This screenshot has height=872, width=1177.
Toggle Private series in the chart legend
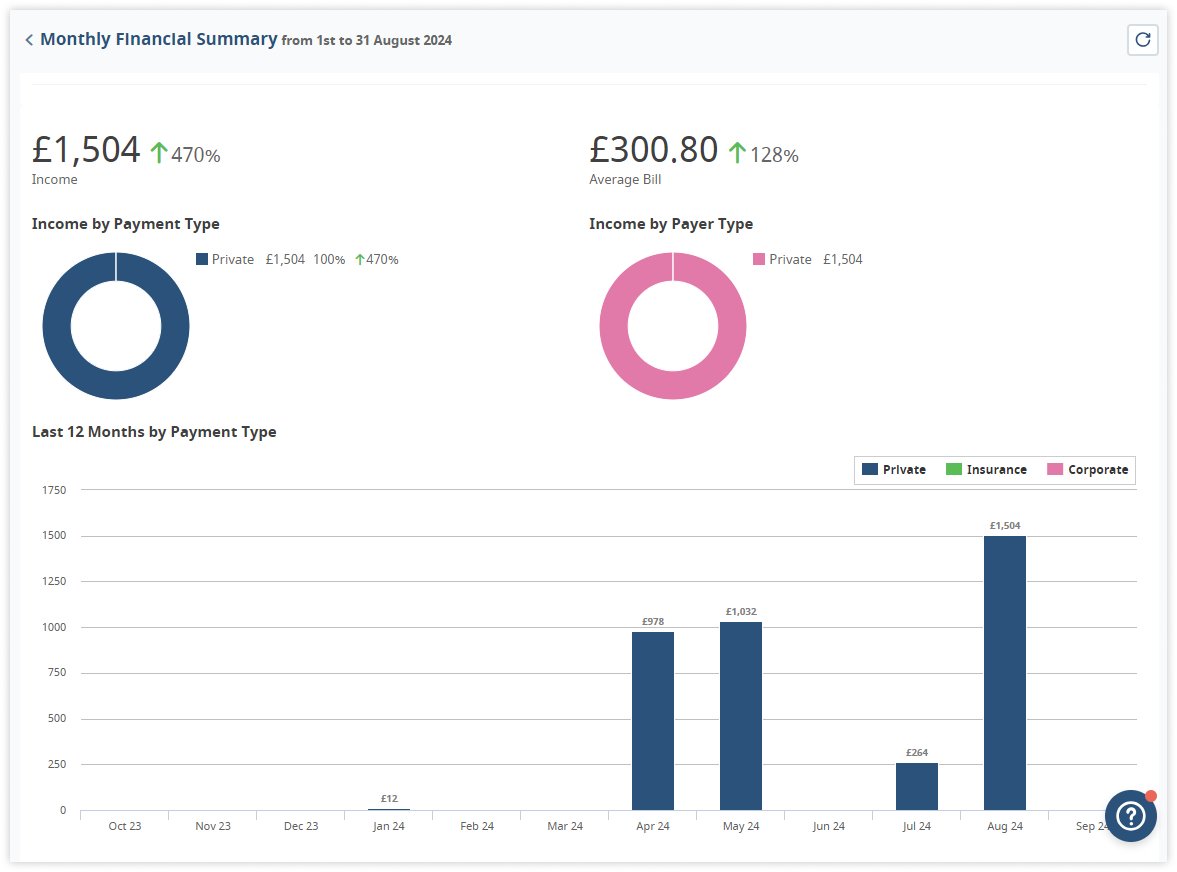894,470
